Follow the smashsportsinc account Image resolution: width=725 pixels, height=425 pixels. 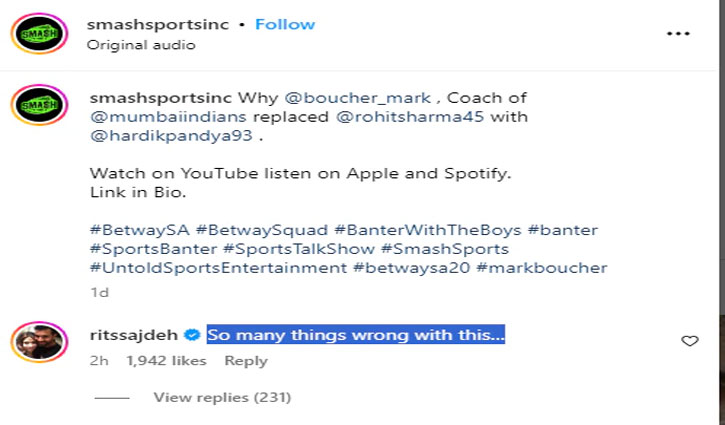click(285, 24)
